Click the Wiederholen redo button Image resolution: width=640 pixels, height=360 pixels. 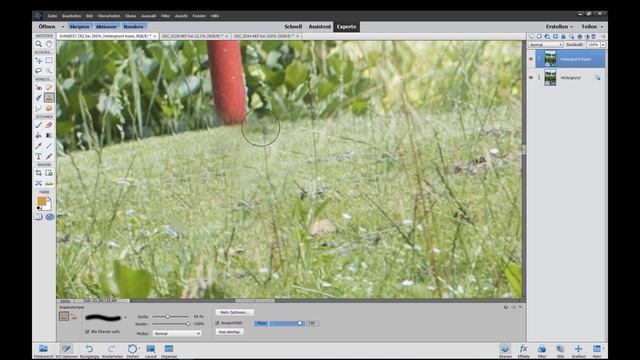pyautogui.click(x=111, y=351)
